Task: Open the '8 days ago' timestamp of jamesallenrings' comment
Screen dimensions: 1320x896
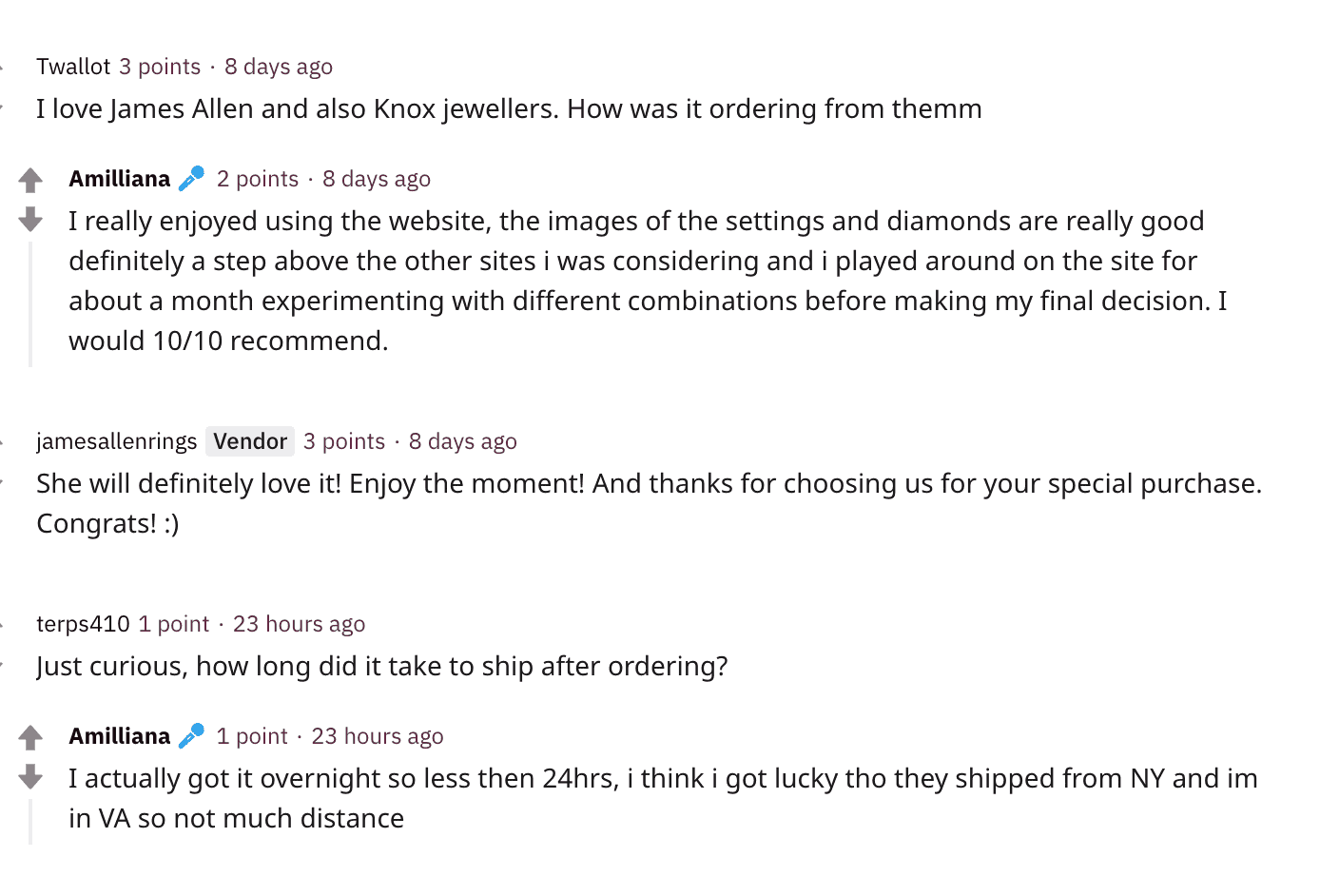Action: point(463,441)
